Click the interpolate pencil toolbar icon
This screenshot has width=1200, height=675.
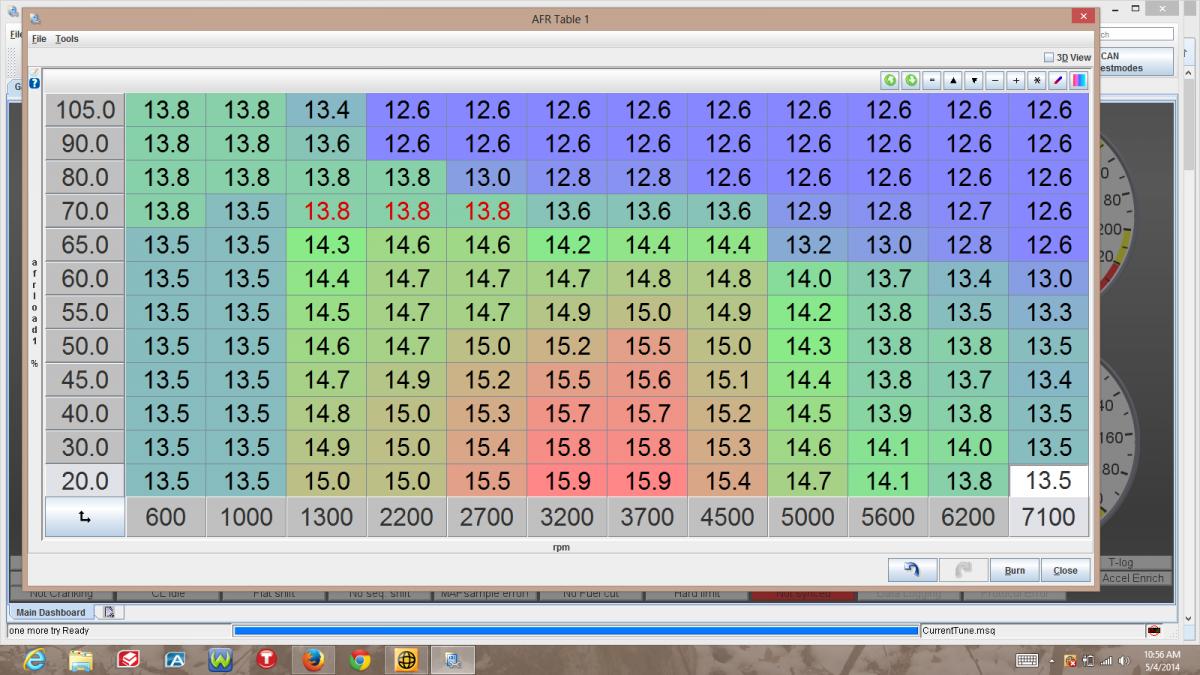click(1058, 80)
